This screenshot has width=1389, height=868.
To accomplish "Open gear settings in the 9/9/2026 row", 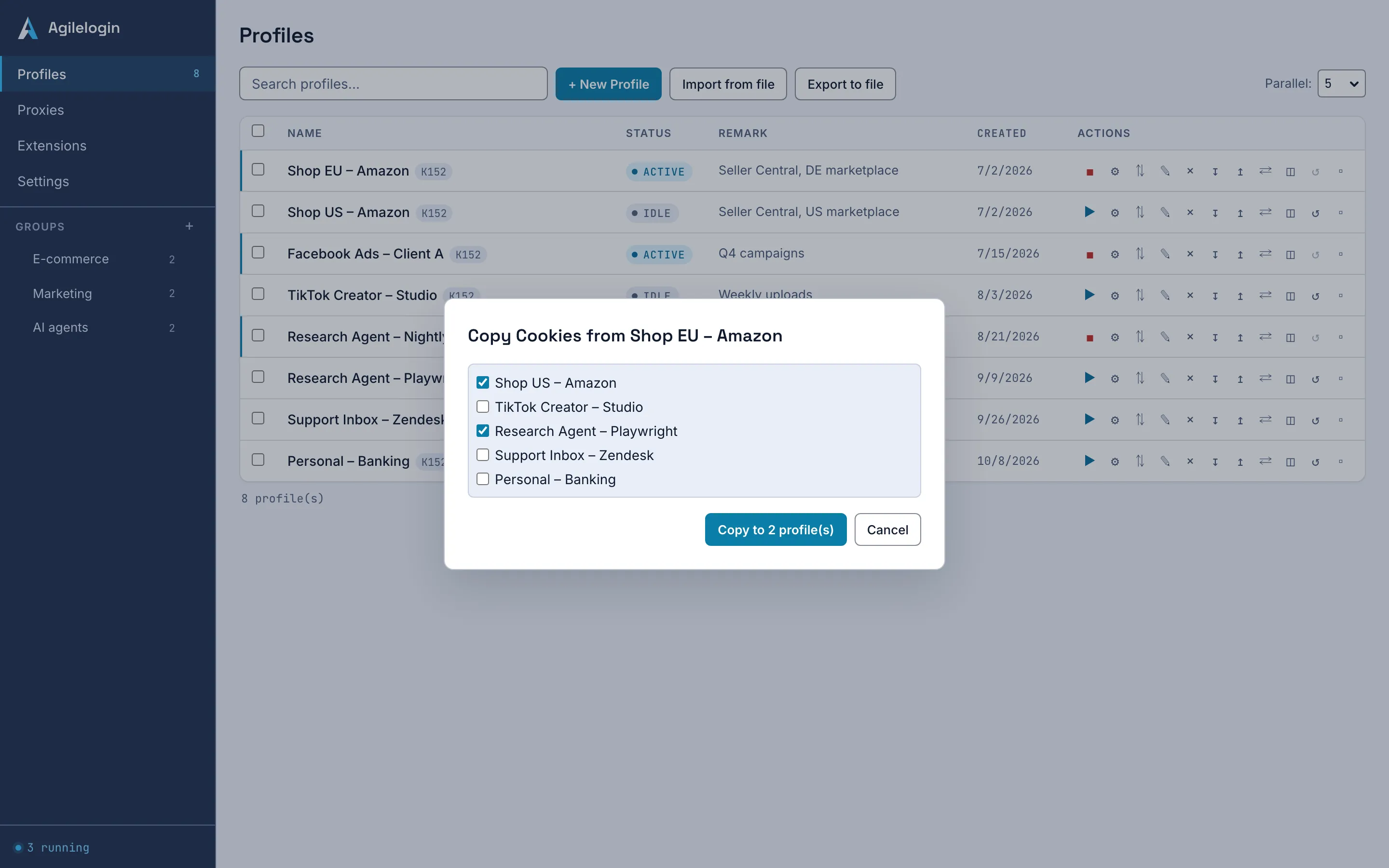I will pos(1115,379).
